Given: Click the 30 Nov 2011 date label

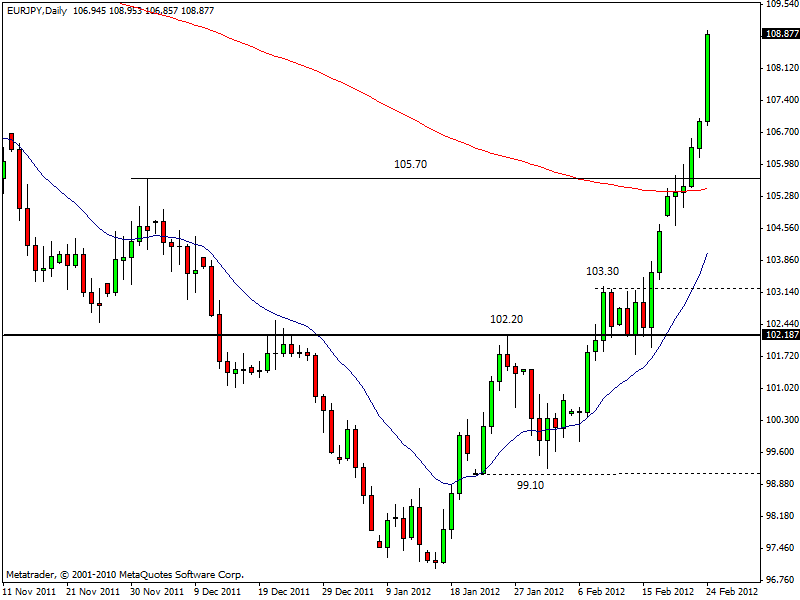Looking at the screenshot, I should coord(154,591).
